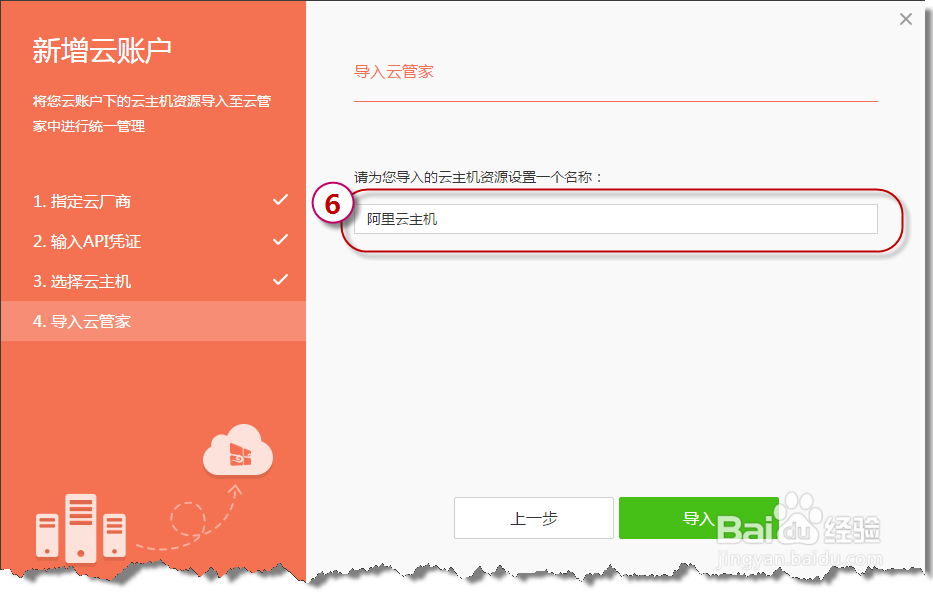
Task: Close the 新增云账户 dialog with the X
Action: tap(906, 19)
